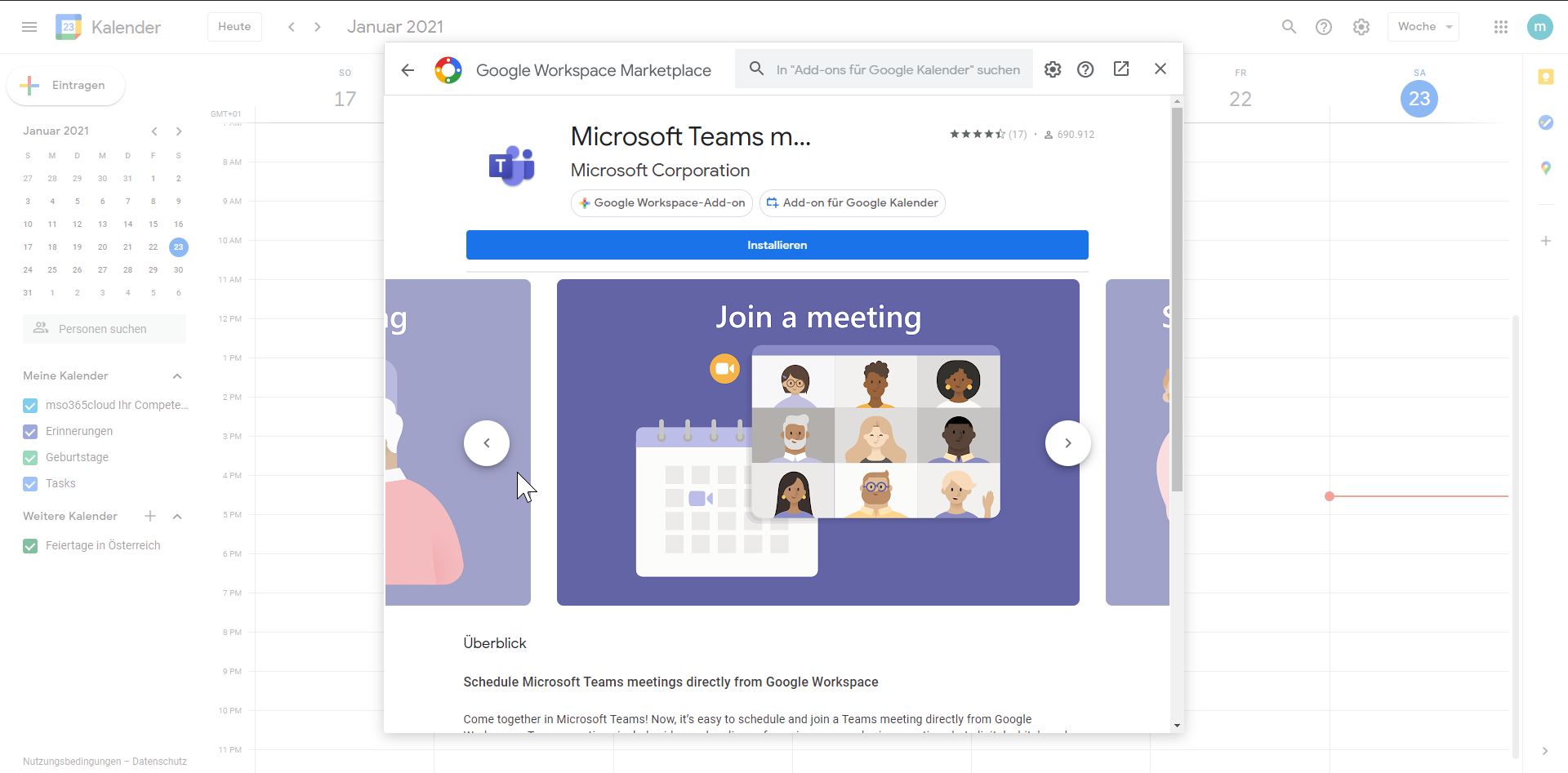
Task: Open Google apps grid launcher
Action: point(1501,27)
